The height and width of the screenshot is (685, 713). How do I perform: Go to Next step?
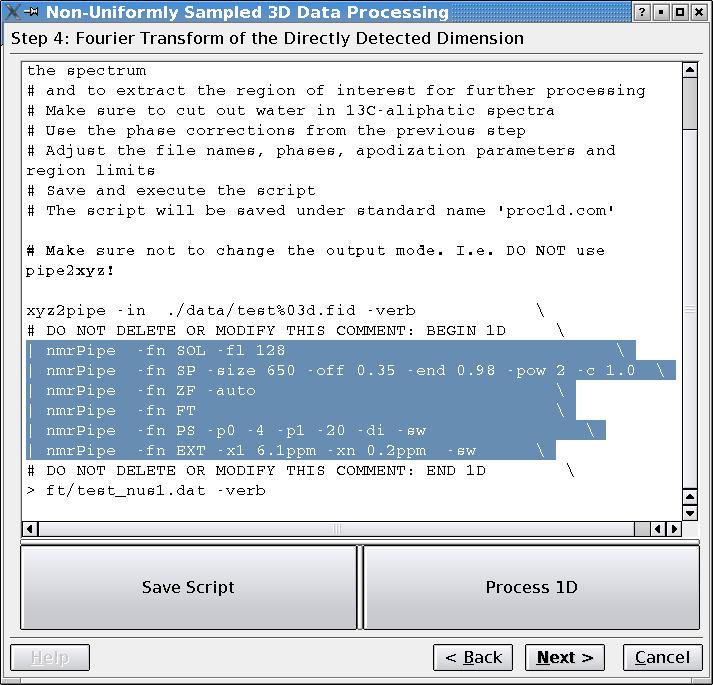tap(565, 657)
